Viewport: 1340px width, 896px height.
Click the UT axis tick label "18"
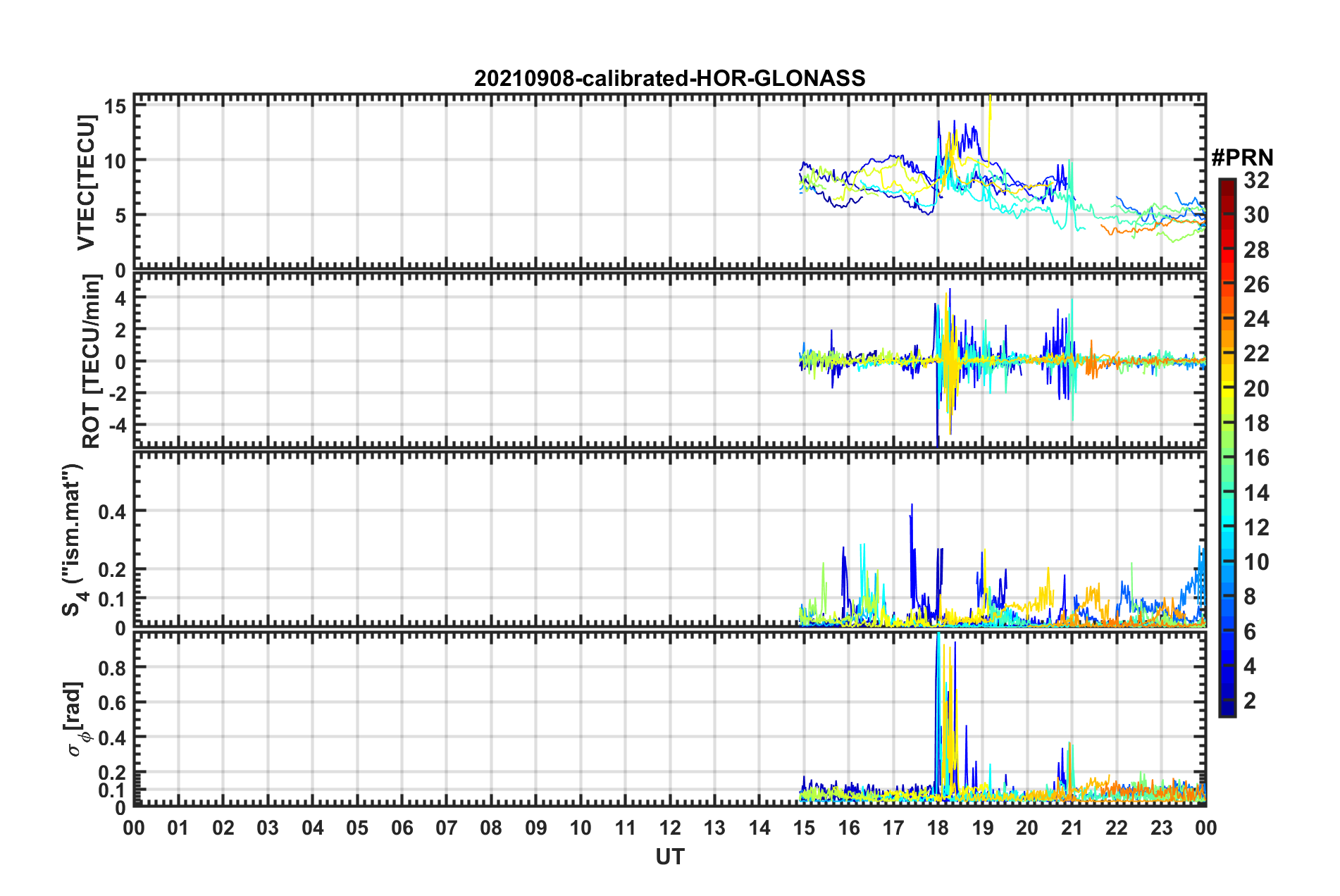point(938,828)
